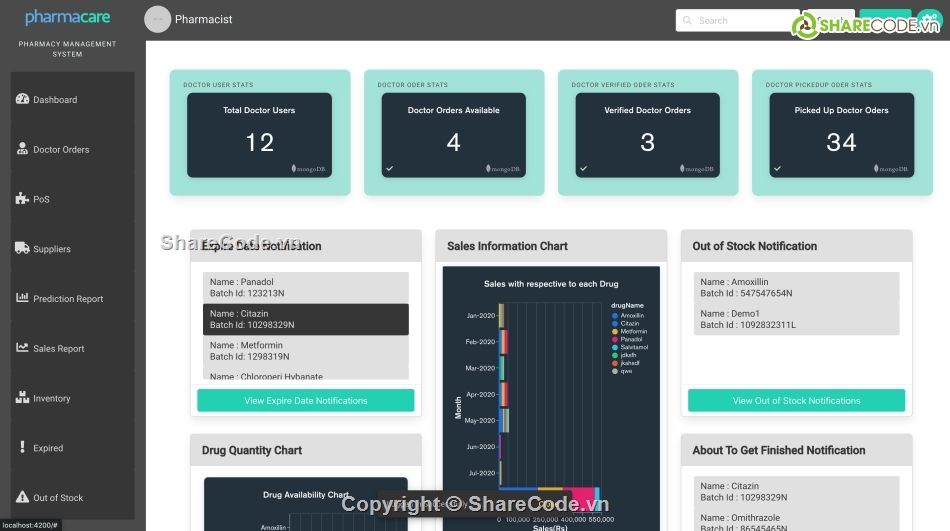This screenshot has height=531, width=950.
Task: Click the Doctor Orders icon in sidebar
Action: click(22, 149)
